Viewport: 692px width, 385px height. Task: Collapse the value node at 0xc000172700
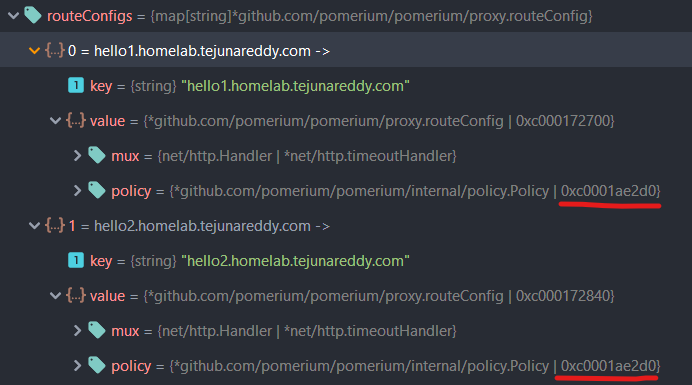coord(55,121)
